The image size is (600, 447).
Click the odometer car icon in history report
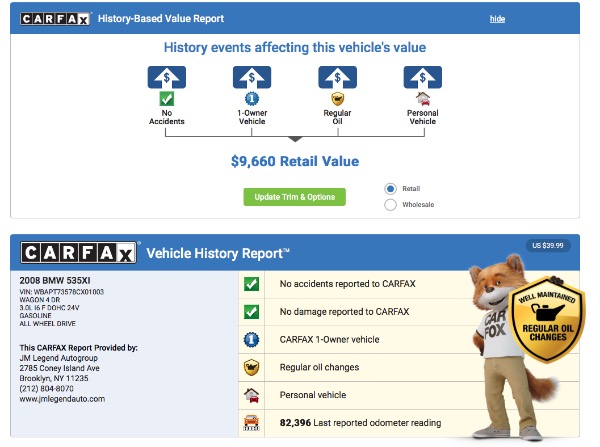pyautogui.click(x=251, y=423)
